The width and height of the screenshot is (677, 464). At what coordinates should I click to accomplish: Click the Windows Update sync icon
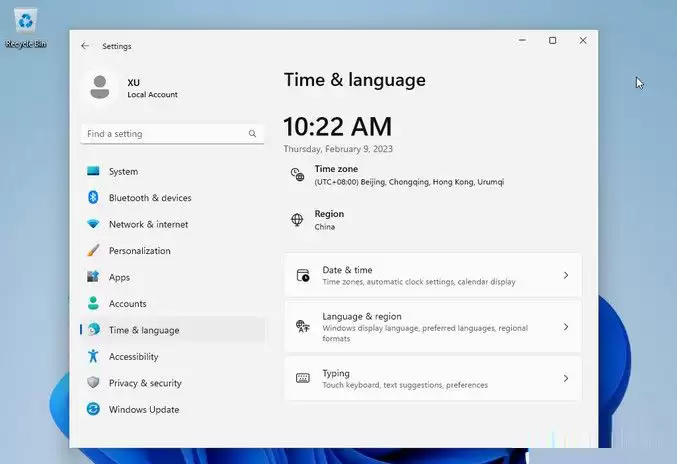(93, 409)
